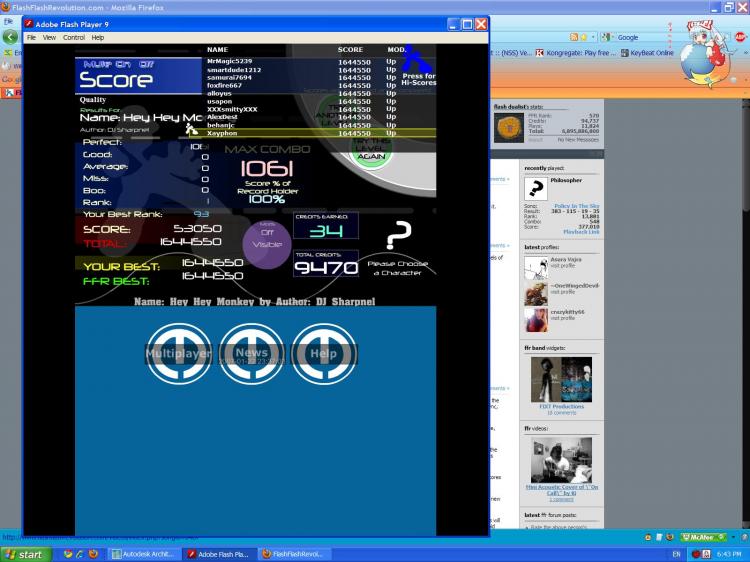Image resolution: width=750 pixels, height=562 pixels.
Task: Switch to Adobe Flash Player taskbar button
Action: pos(220,554)
